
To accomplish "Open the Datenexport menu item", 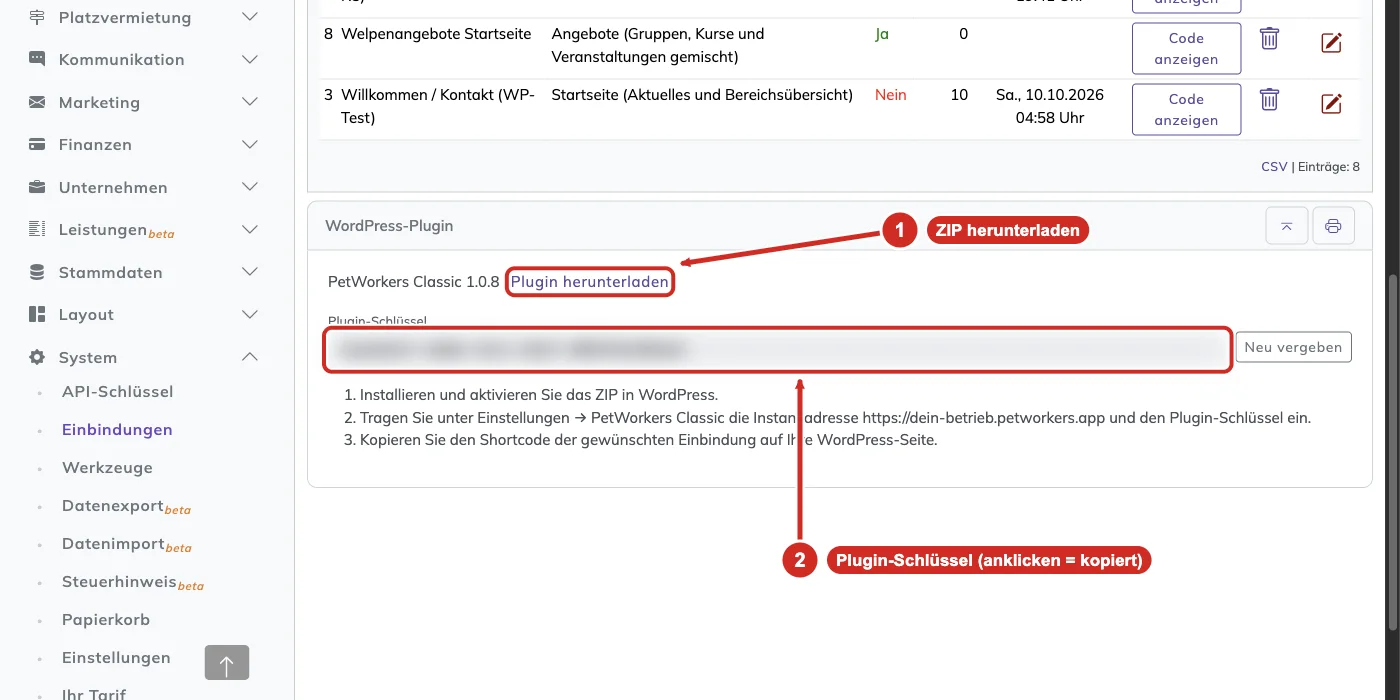I will pos(126,506).
